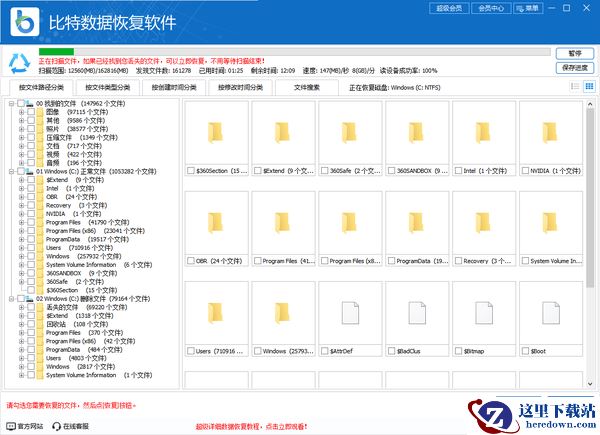Open the 菜单 menu in title bar

[528, 8]
